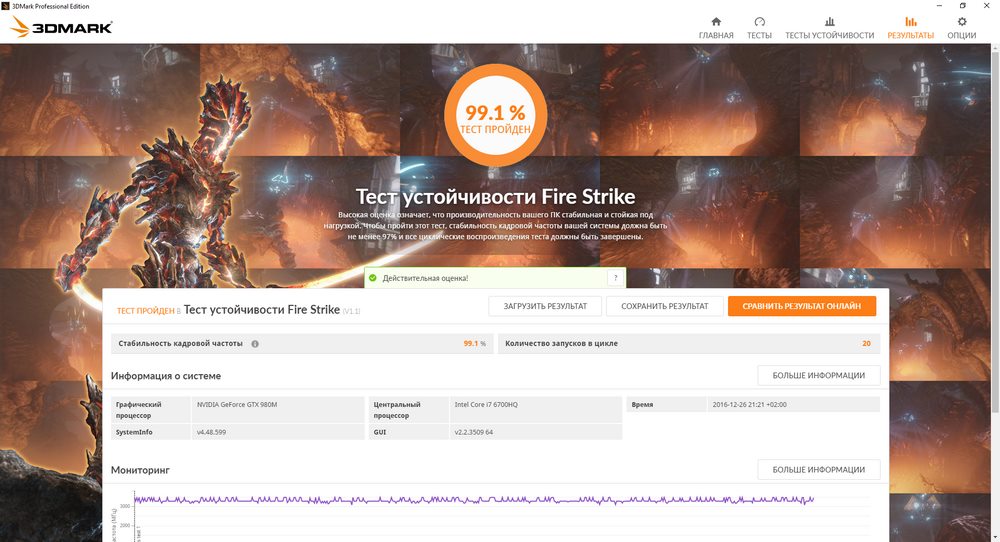This screenshot has height=542, width=1000.
Task: Click the Действительная оценка! message
Action: tap(425, 278)
